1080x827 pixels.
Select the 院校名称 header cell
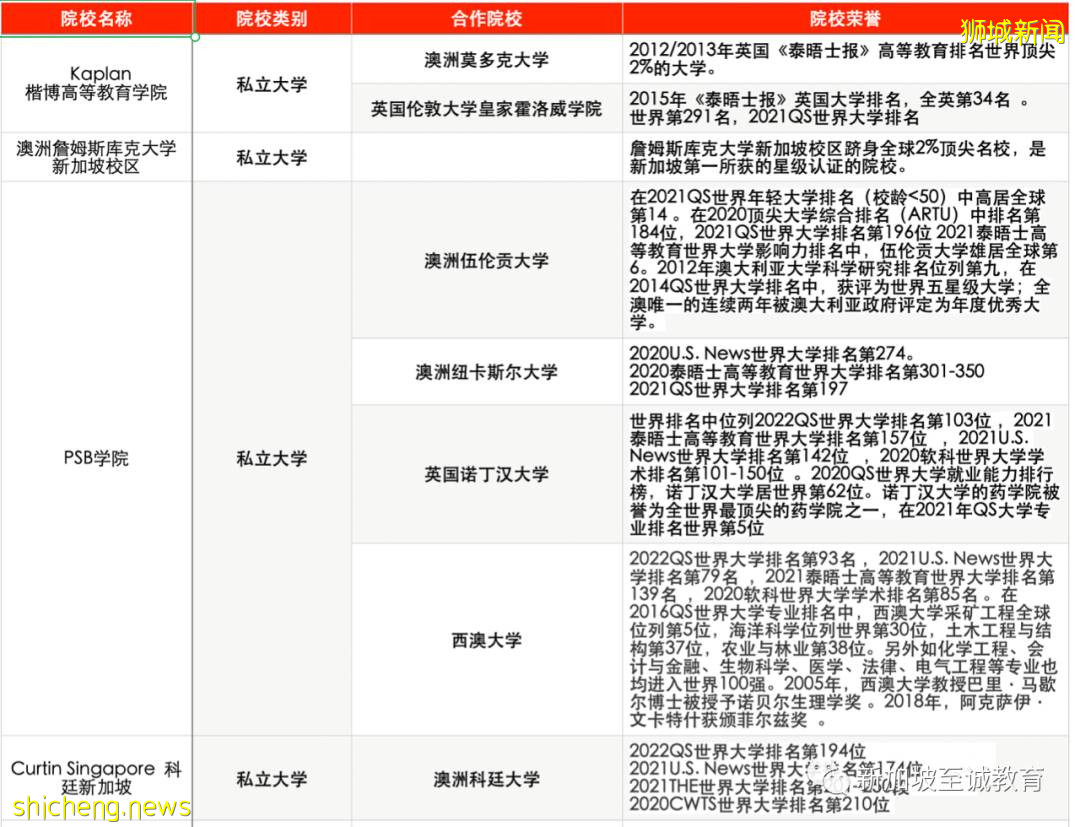pyautogui.click(x=97, y=17)
